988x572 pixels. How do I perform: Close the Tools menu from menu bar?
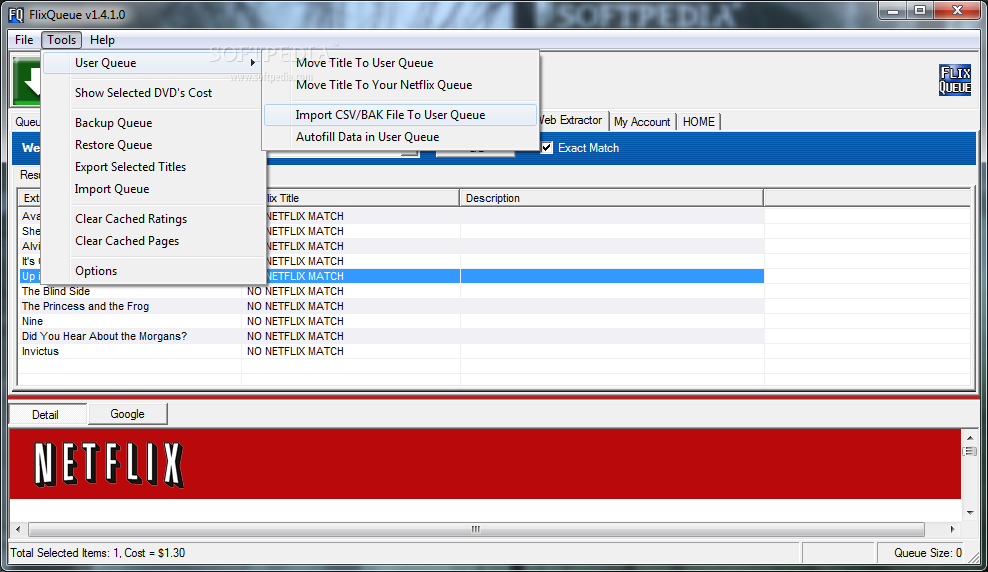(x=62, y=40)
